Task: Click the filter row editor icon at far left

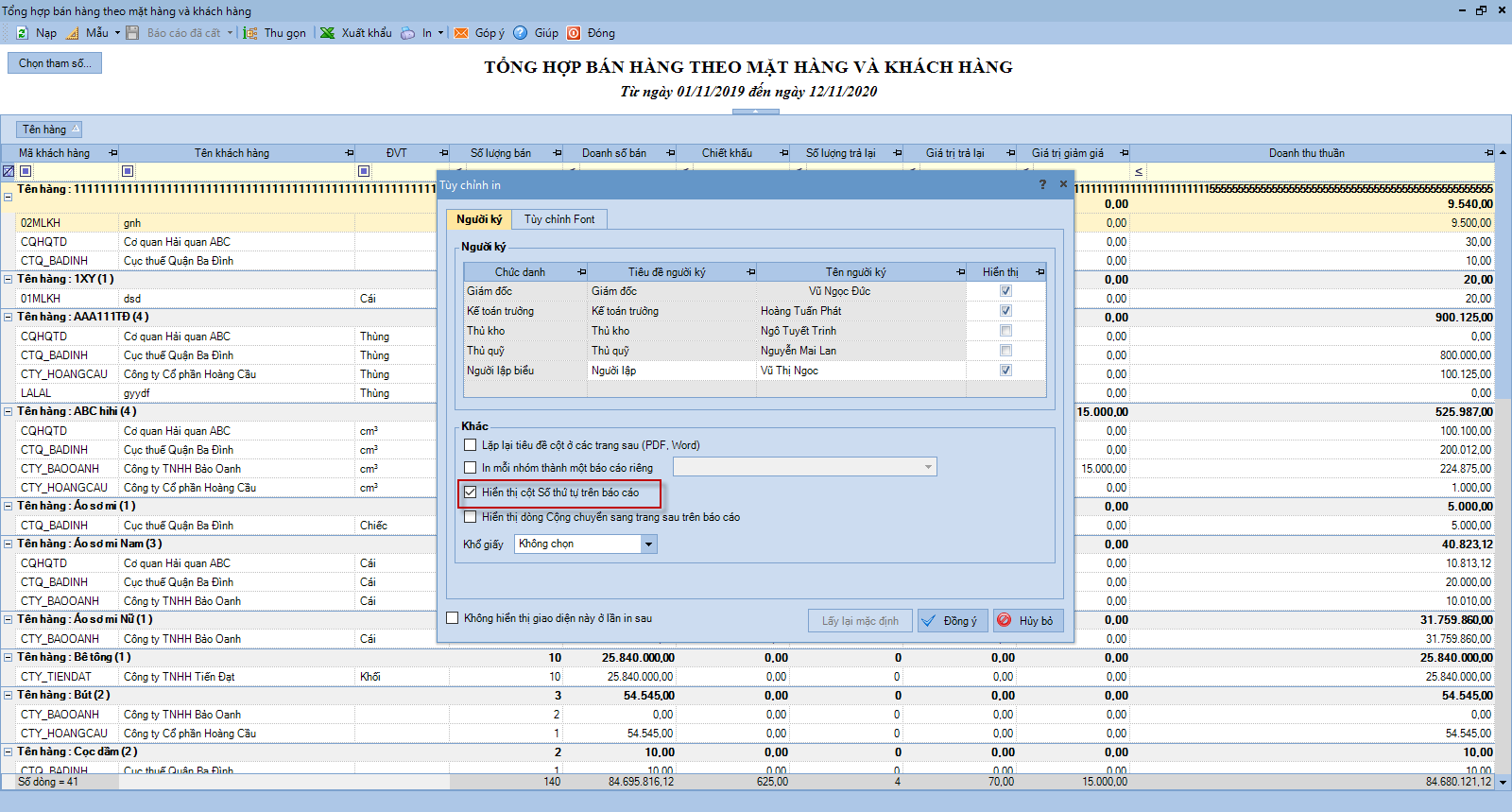Action: 9,171
